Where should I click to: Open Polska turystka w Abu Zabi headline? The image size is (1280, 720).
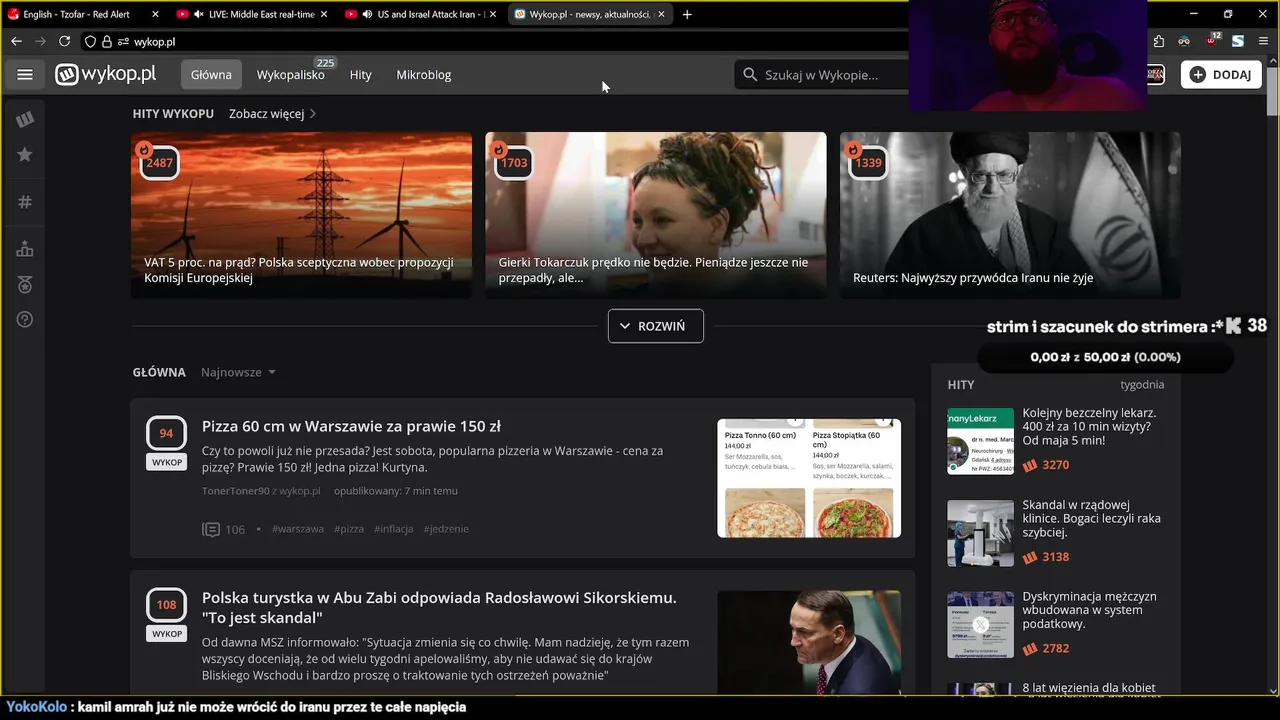click(x=439, y=607)
